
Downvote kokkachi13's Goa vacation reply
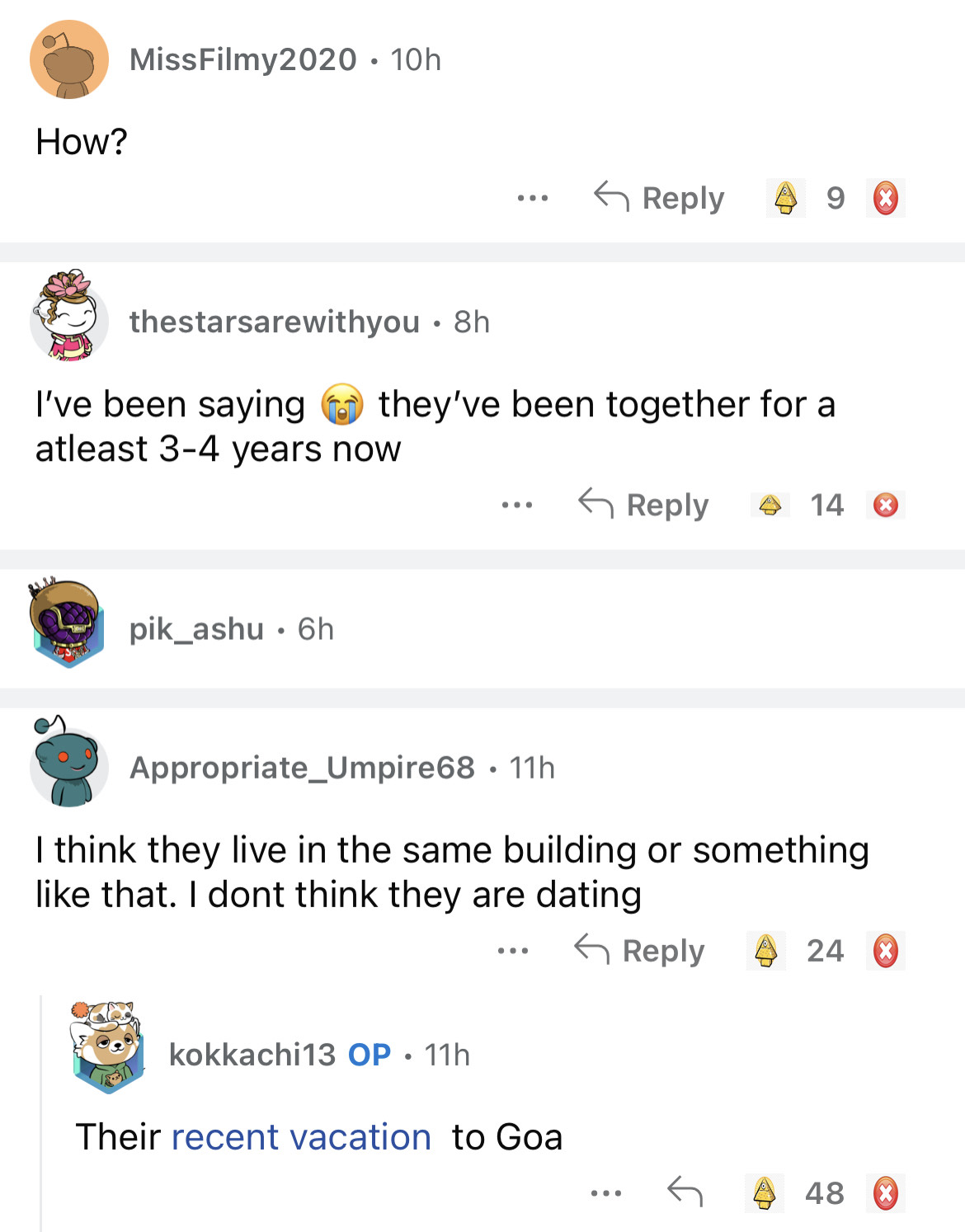[x=886, y=1192]
